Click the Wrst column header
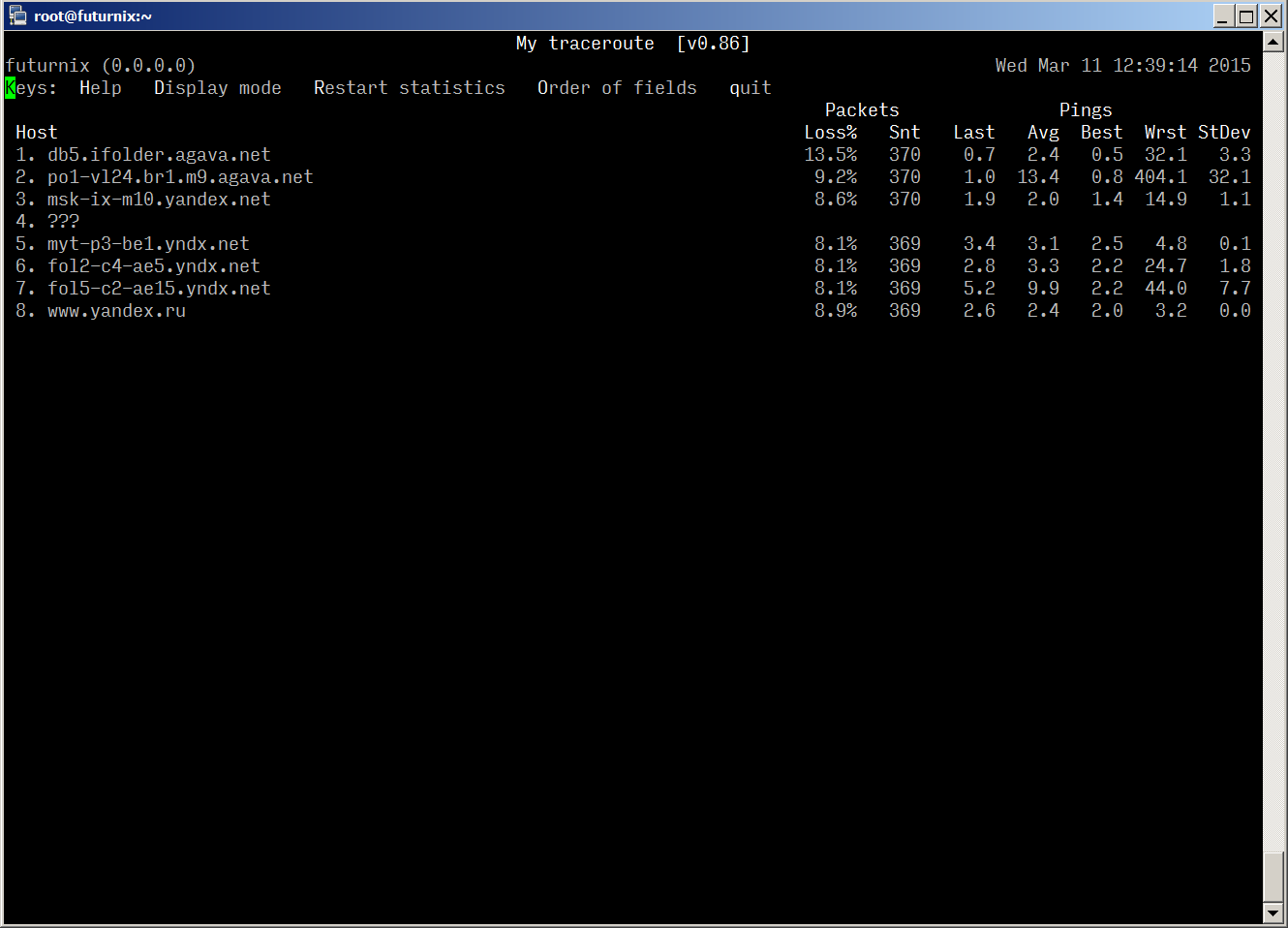The width and height of the screenshot is (1288, 928). pyautogui.click(x=1166, y=133)
